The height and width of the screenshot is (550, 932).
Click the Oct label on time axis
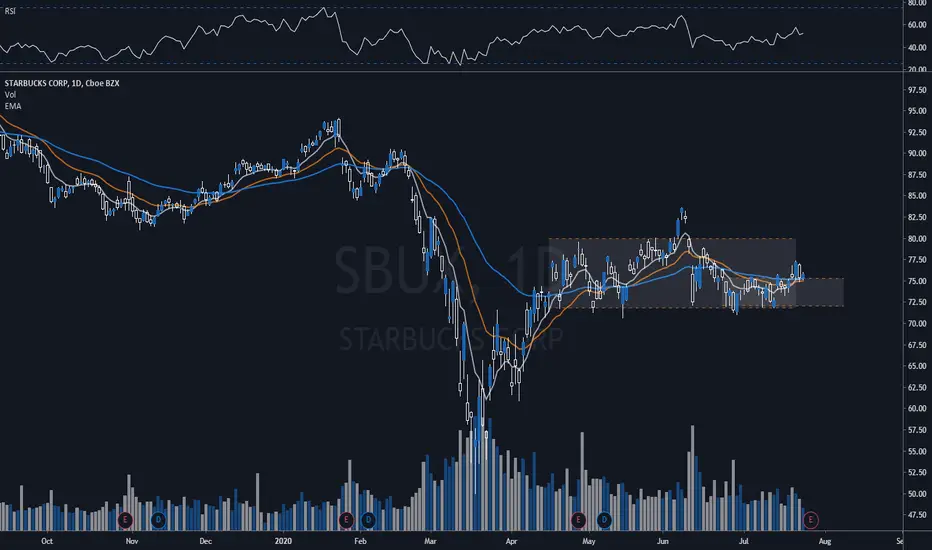coord(47,541)
